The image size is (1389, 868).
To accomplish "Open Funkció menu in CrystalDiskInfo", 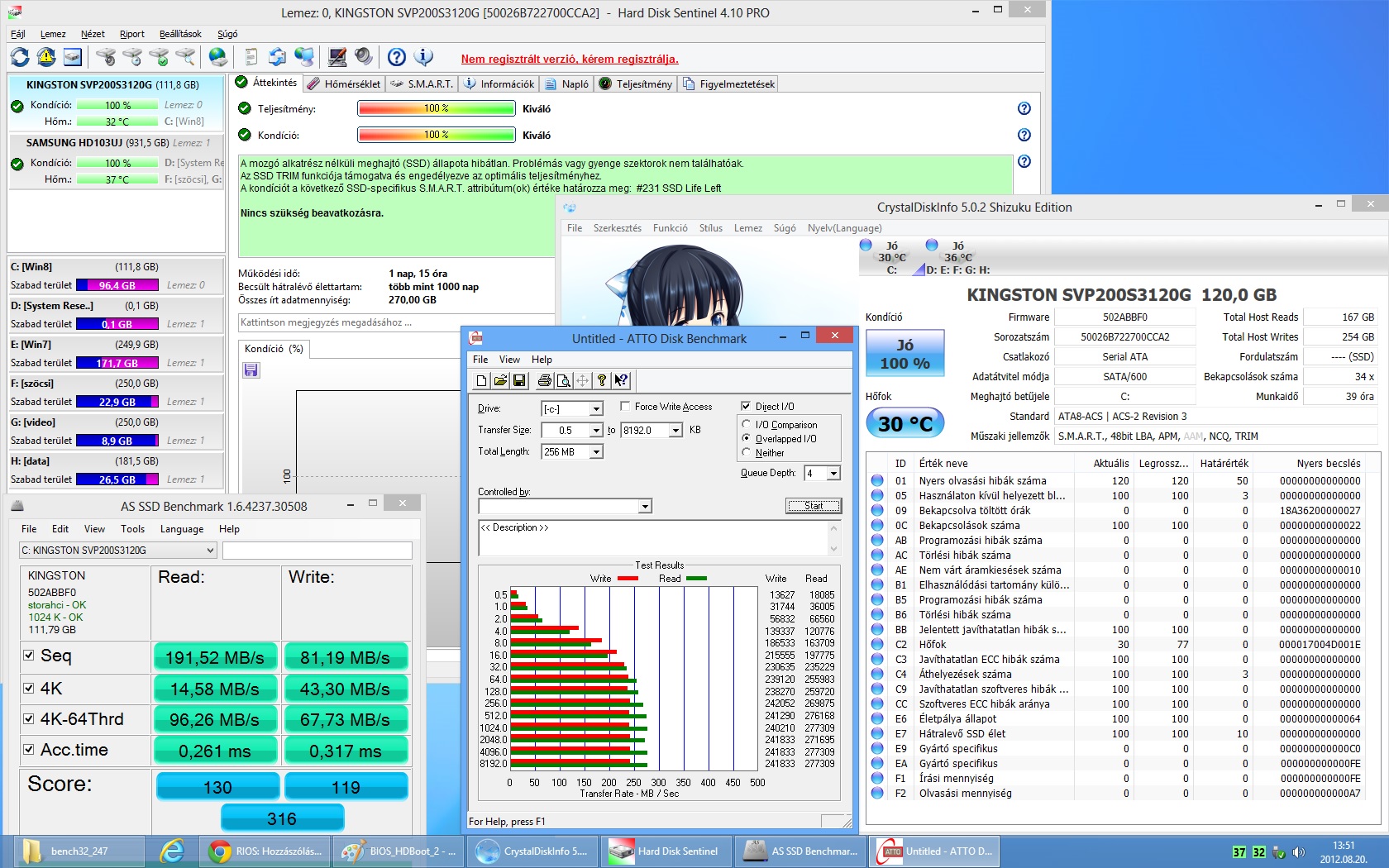I will coord(670,228).
